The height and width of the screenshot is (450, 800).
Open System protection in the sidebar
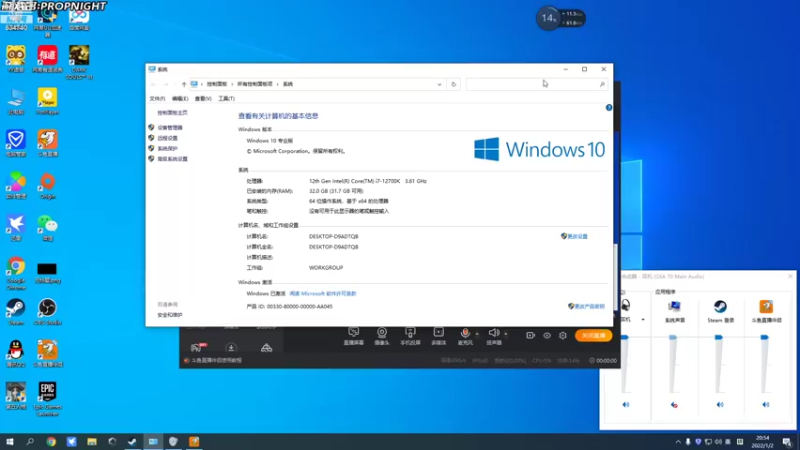coord(167,148)
